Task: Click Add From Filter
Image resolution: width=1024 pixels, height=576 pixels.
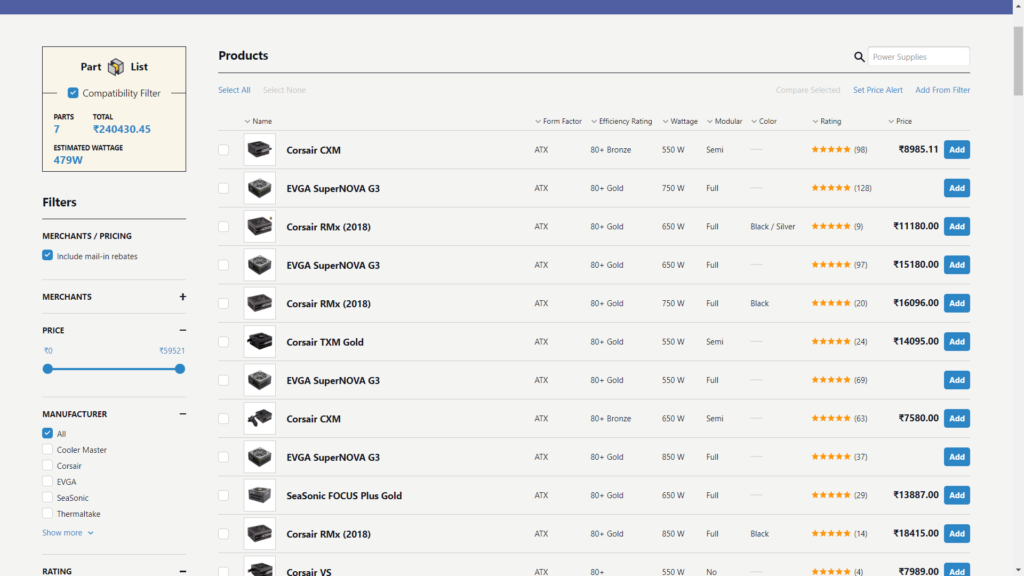Action: 942,90
